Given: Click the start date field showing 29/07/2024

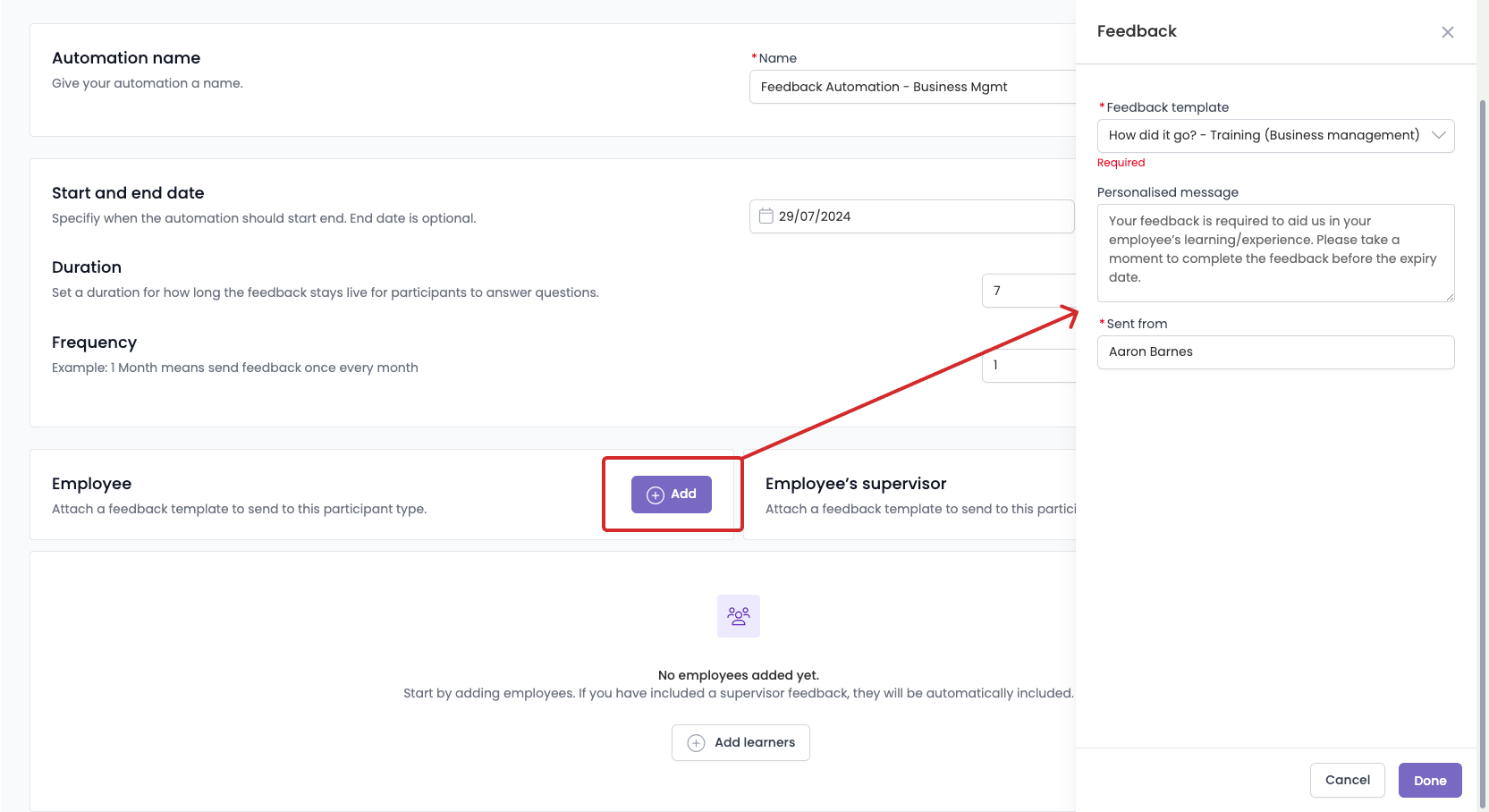Looking at the screenshot, I should click(912, 216).
